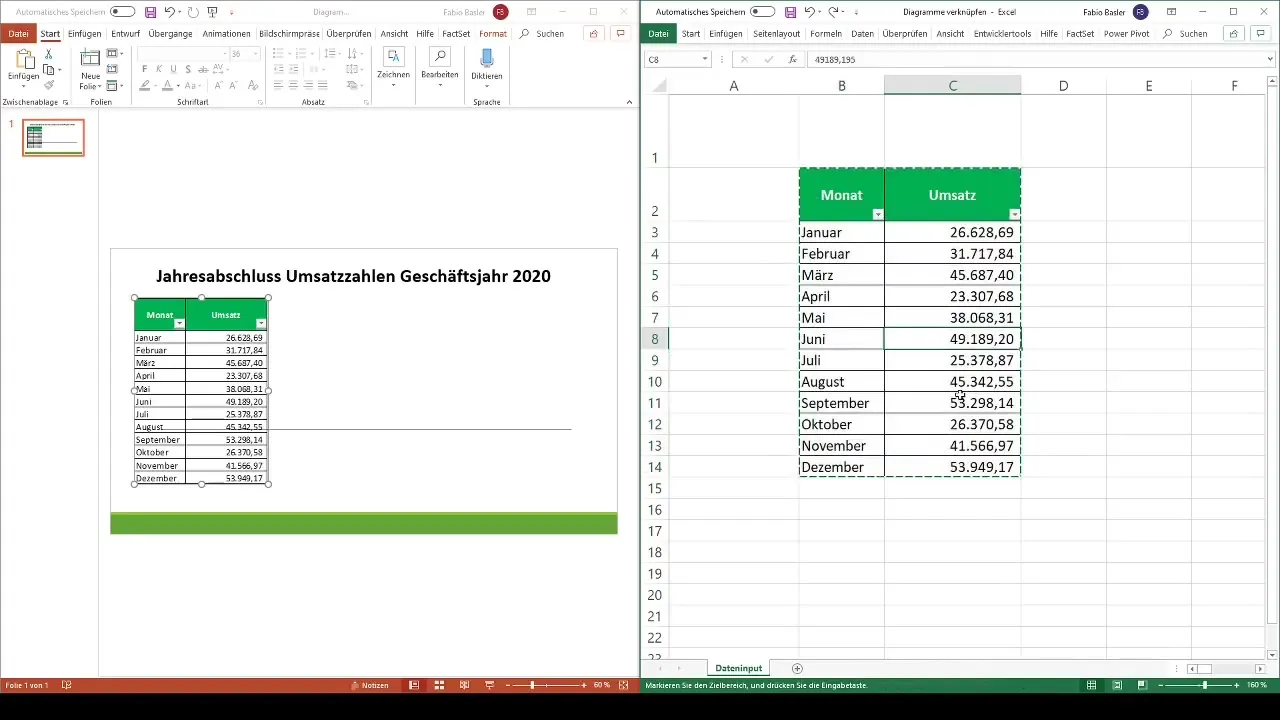Expand the Excel formula bar
Screen dimensions: 1280x720
pyautogui.click(x=1271, y=60)
